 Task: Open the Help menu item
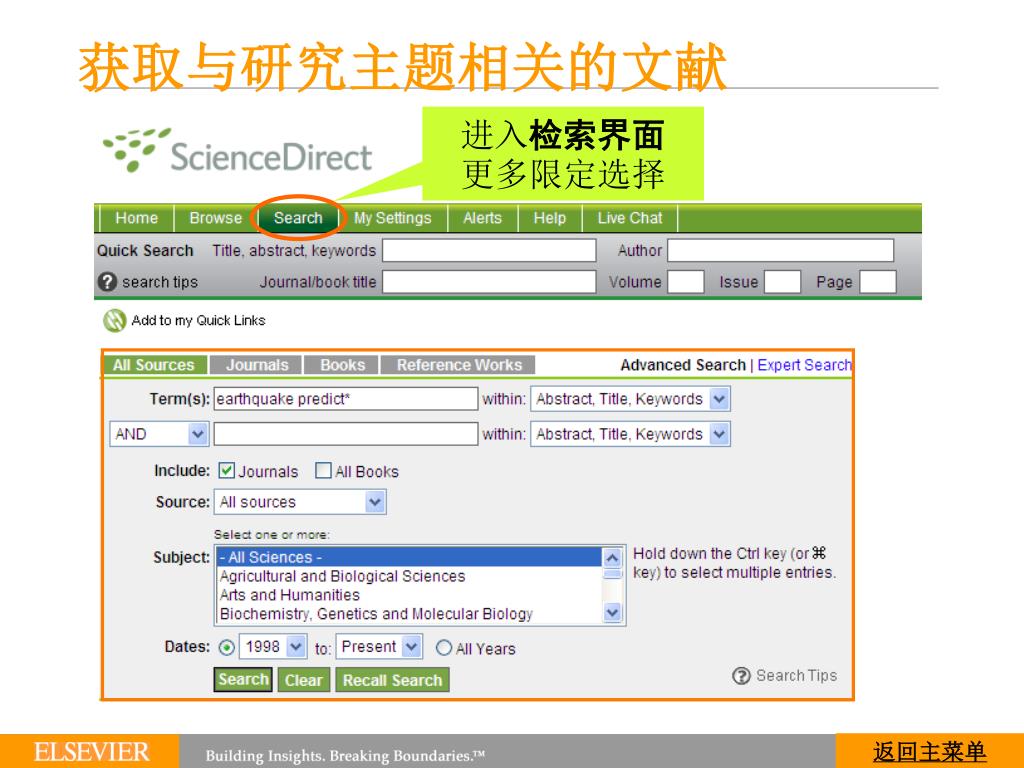click(x=549, y=218)
